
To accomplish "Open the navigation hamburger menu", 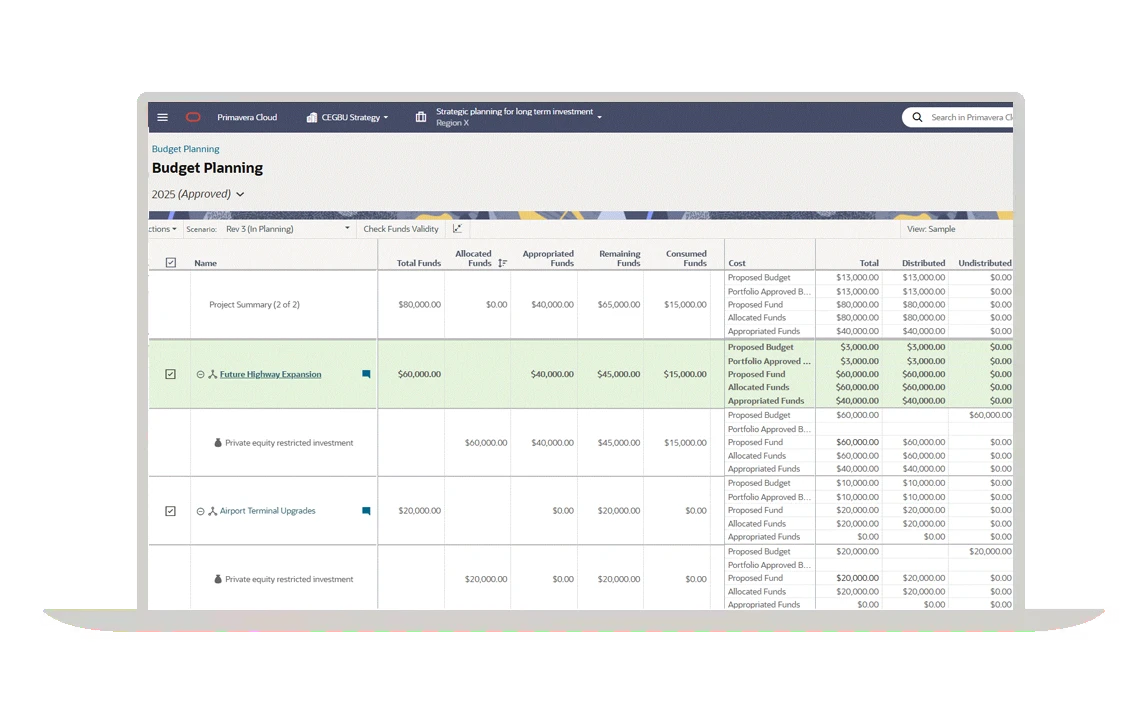I will point(163,117).
